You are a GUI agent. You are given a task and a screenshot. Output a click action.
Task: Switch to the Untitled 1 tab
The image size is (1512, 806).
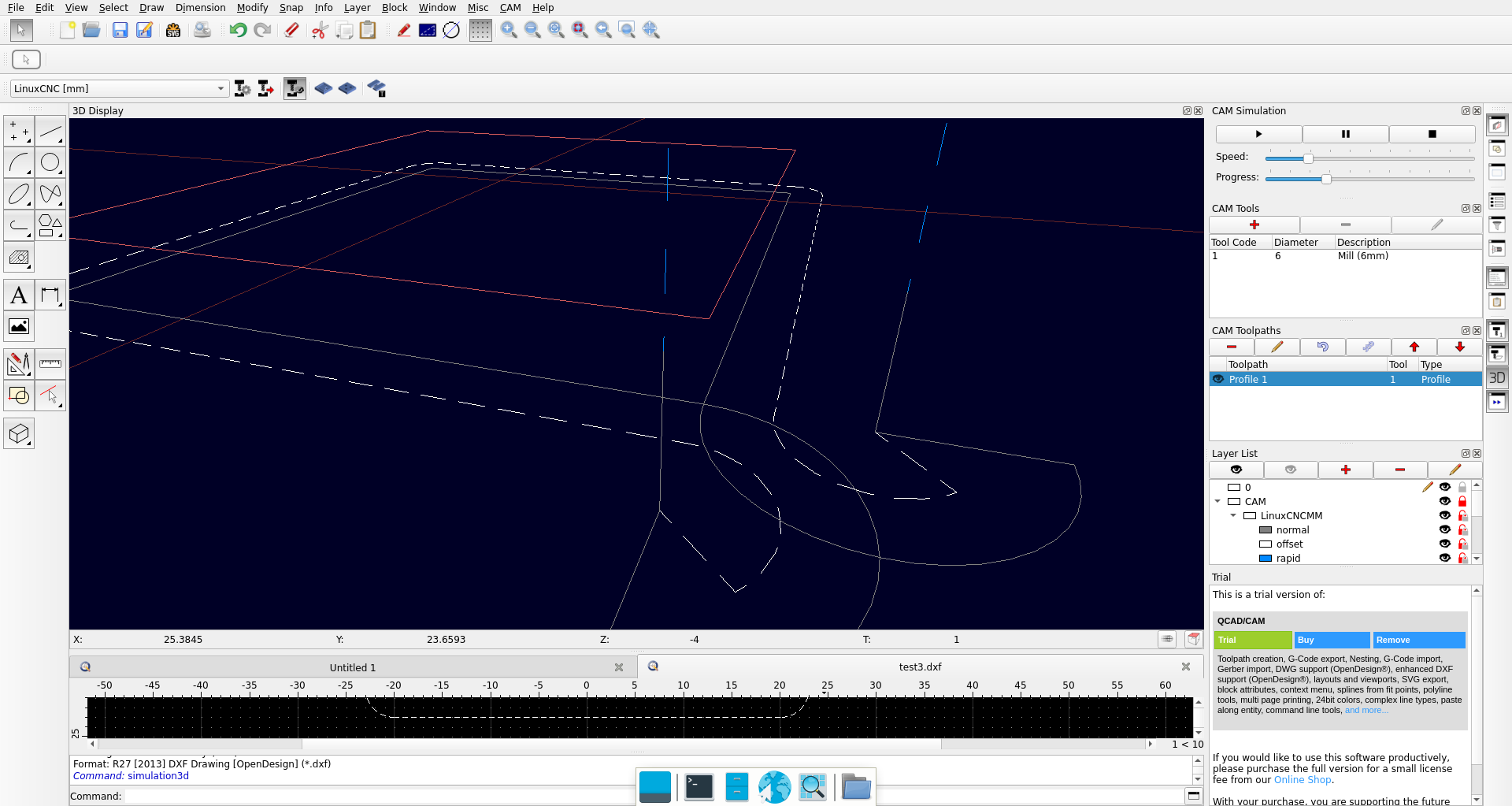(x=352, y=667)
